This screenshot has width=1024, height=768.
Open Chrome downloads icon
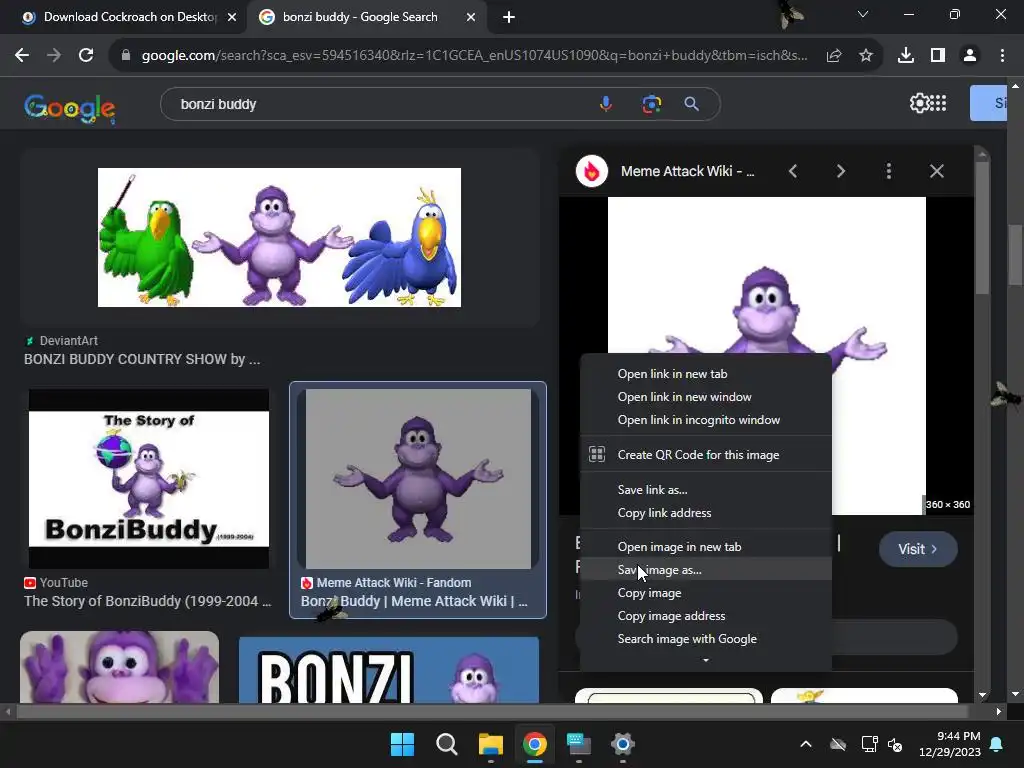coord(906,56)
